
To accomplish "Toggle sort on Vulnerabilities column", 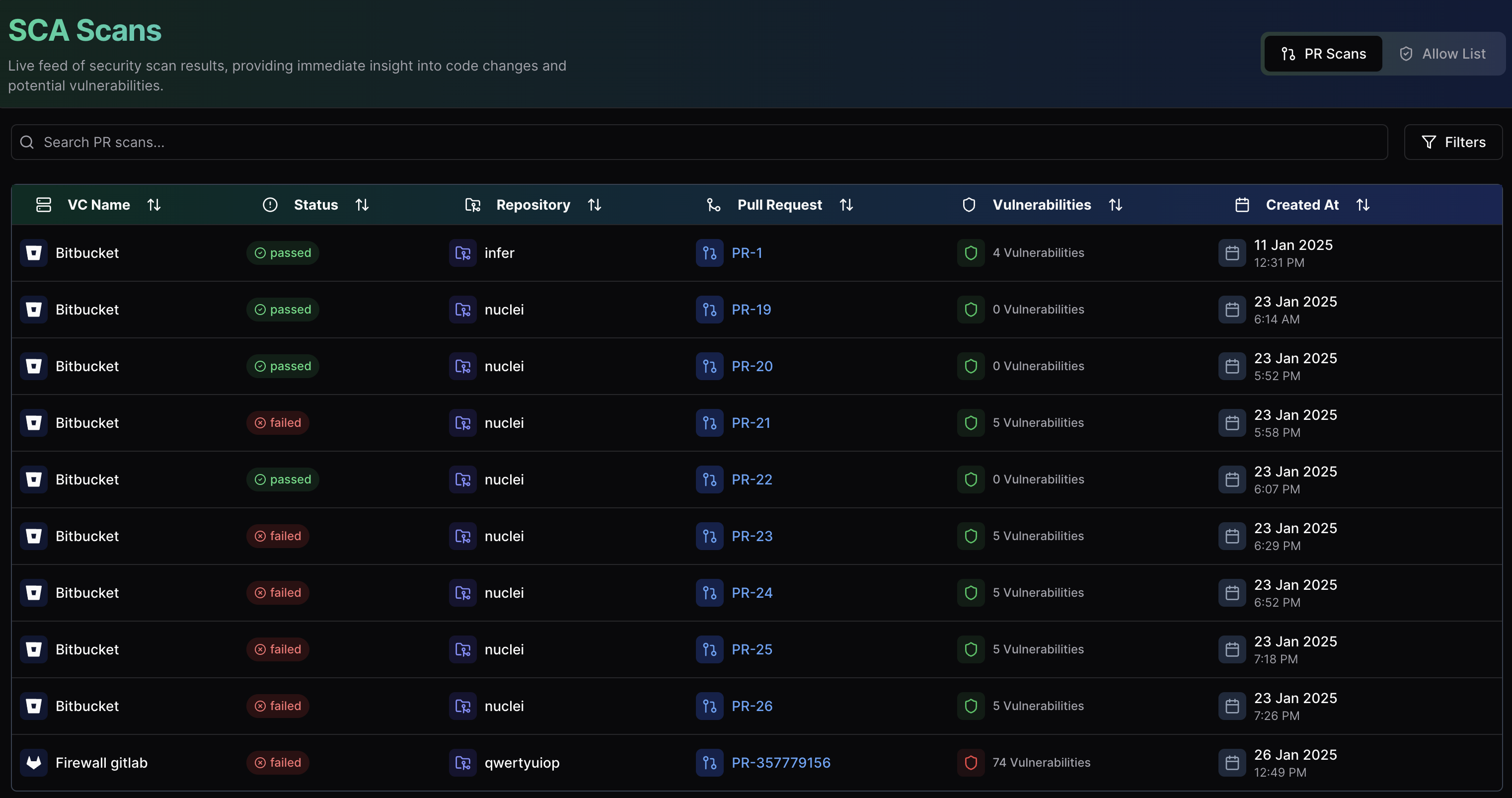I will (1115, 205).
